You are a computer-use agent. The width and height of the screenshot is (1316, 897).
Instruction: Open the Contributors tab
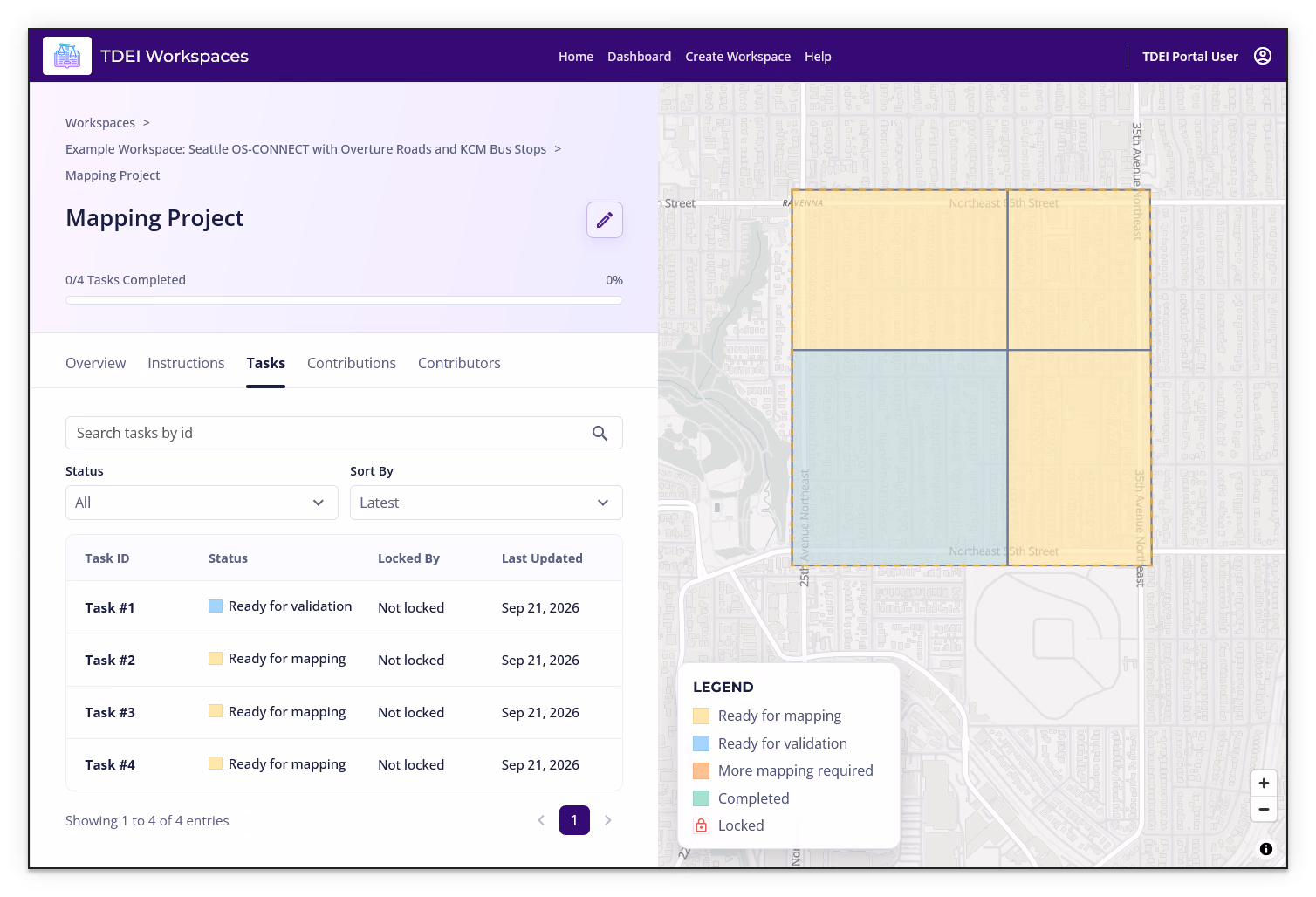[459, 363]
